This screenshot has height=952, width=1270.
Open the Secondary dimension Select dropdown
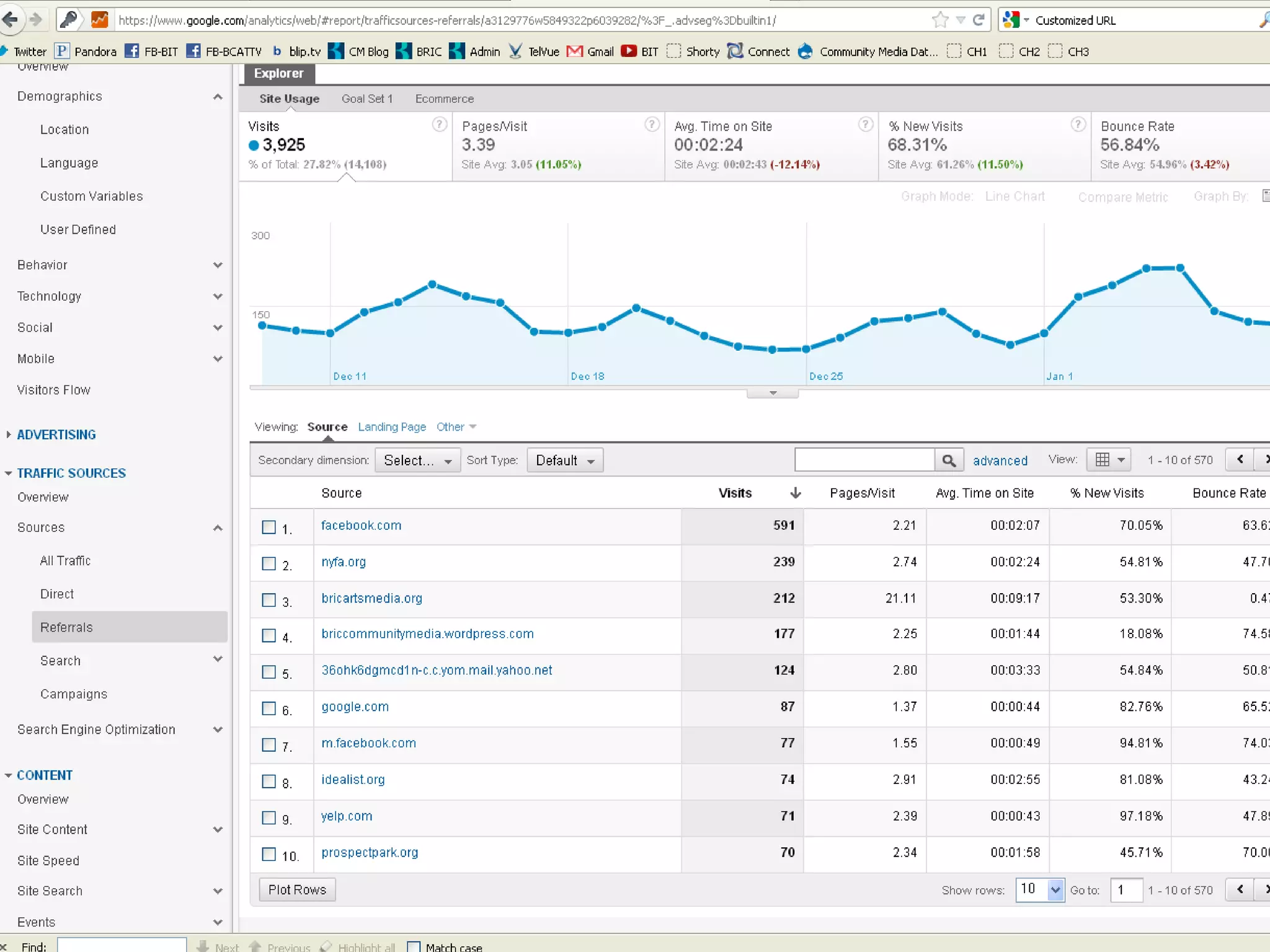coord(417,461)
